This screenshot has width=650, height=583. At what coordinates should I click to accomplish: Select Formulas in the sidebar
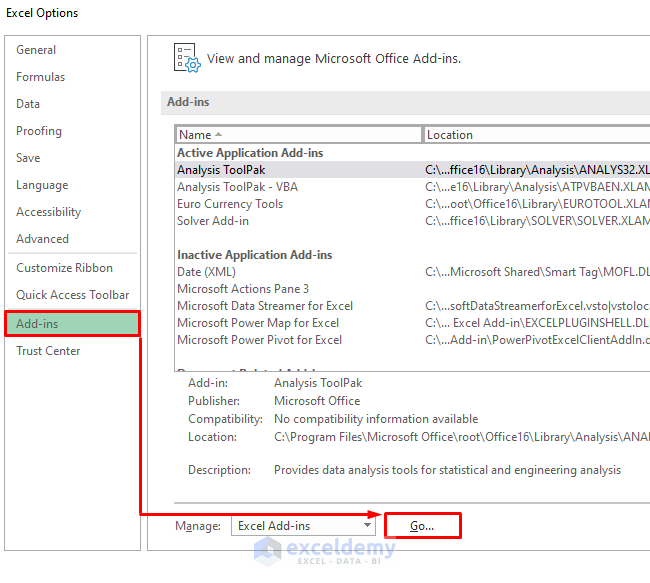pyautogui.click(x=41, y=77)
